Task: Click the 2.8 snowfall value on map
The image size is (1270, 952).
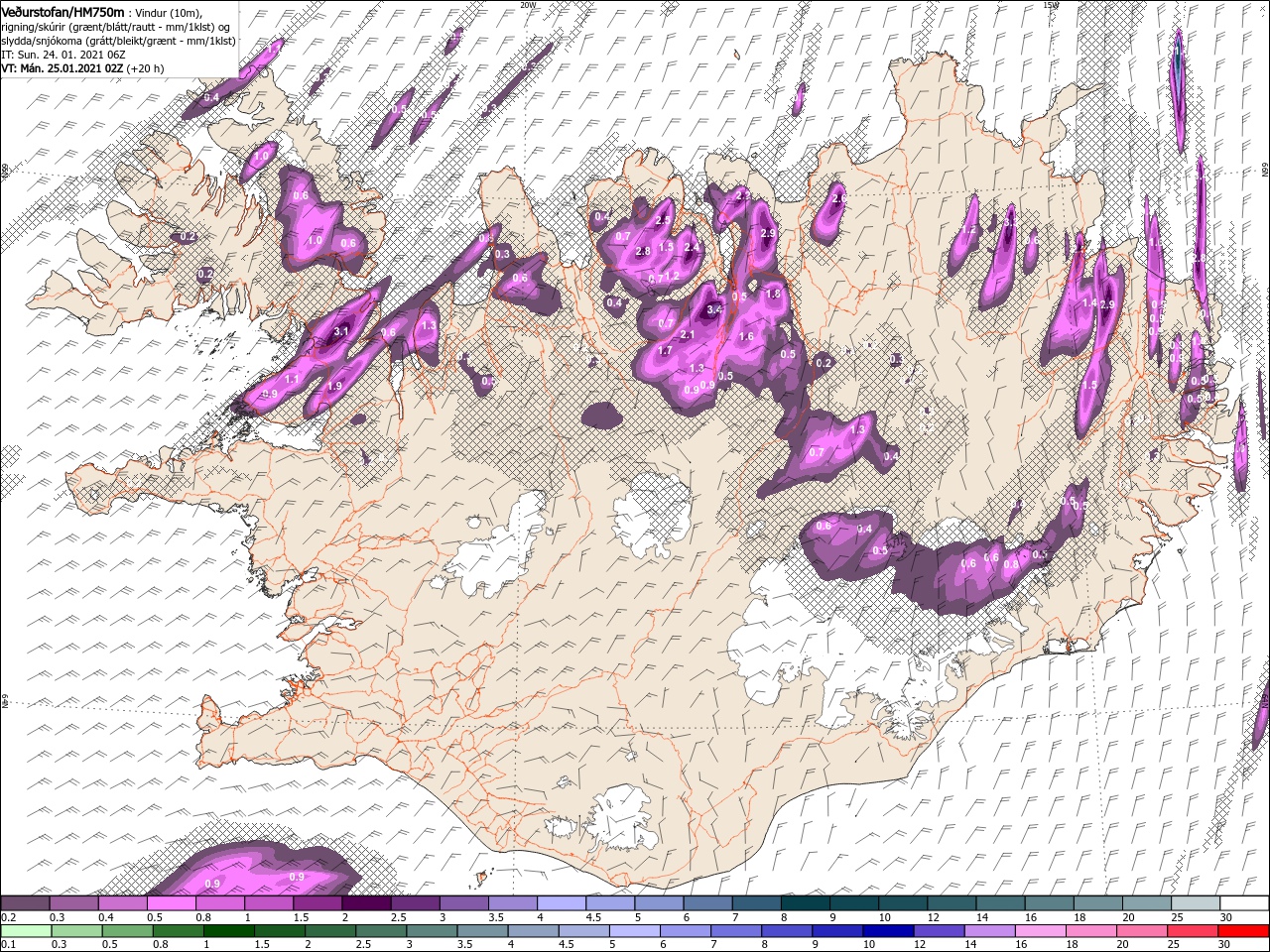Action: click(642, 252)
